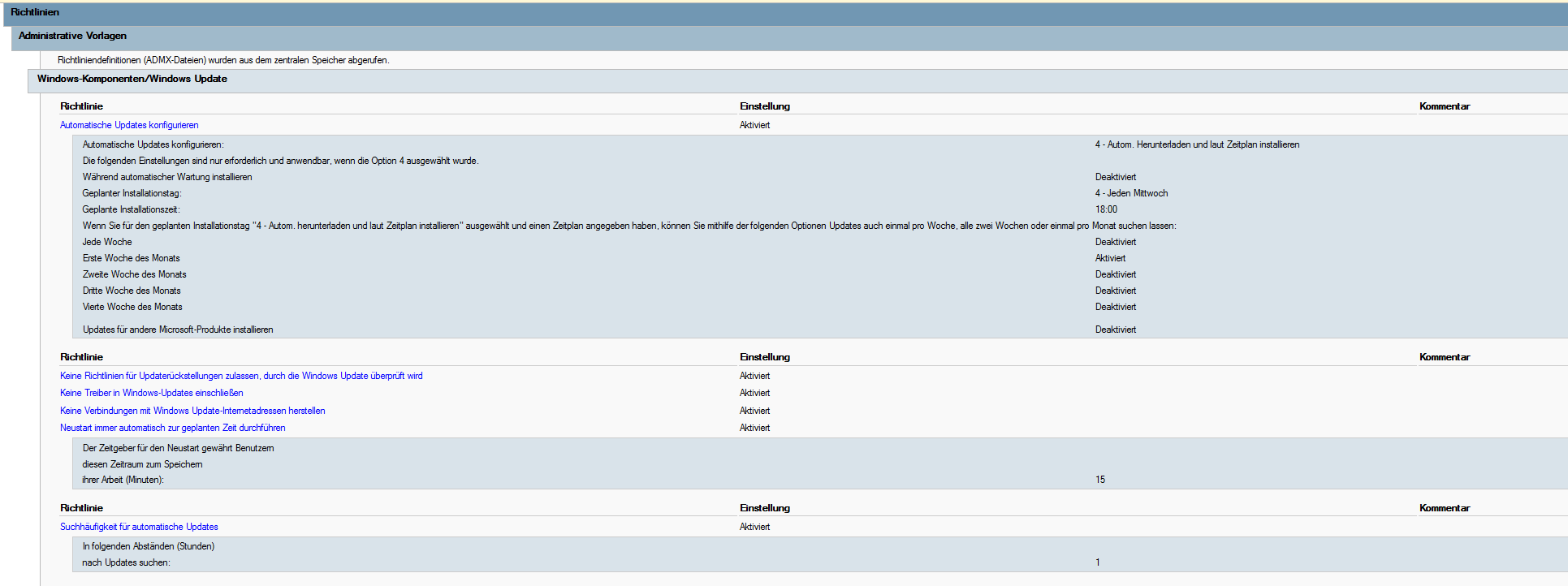Select Geplanter Installationstag label
Screen dimensions: 1568x586
pos(132,193)
